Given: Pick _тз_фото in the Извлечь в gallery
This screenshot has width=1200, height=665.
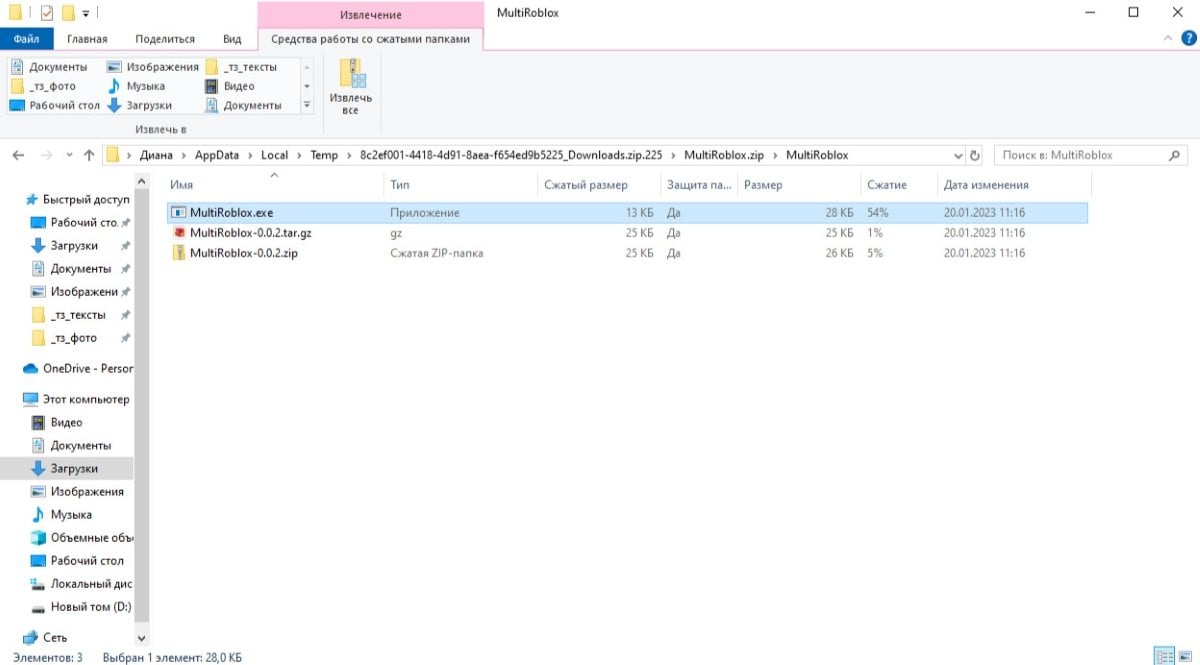Looking at the screenshot, I should (x=42, y=86).
